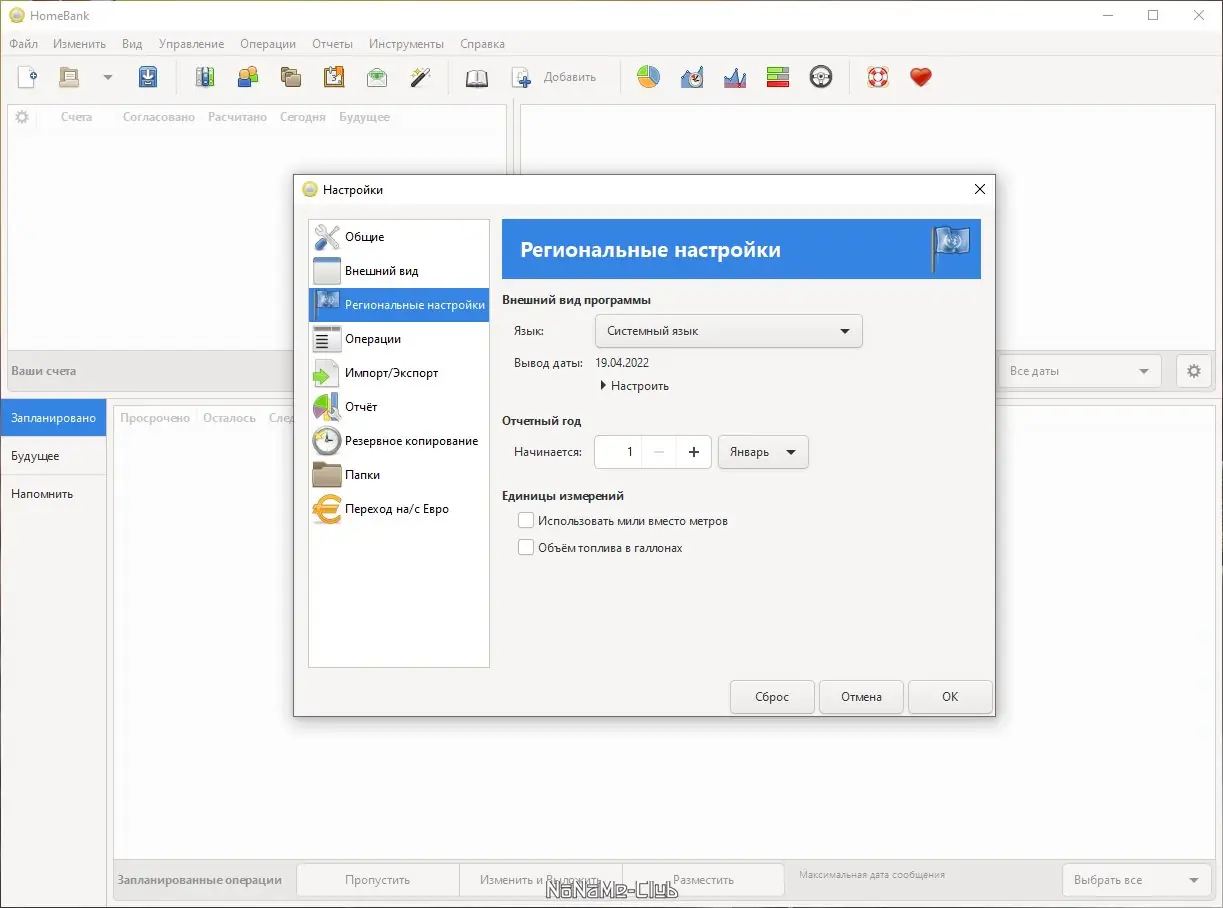Open the vehicle cost steering wheel icon
The width and height of the screenshot is (1223, 908).
821,77
